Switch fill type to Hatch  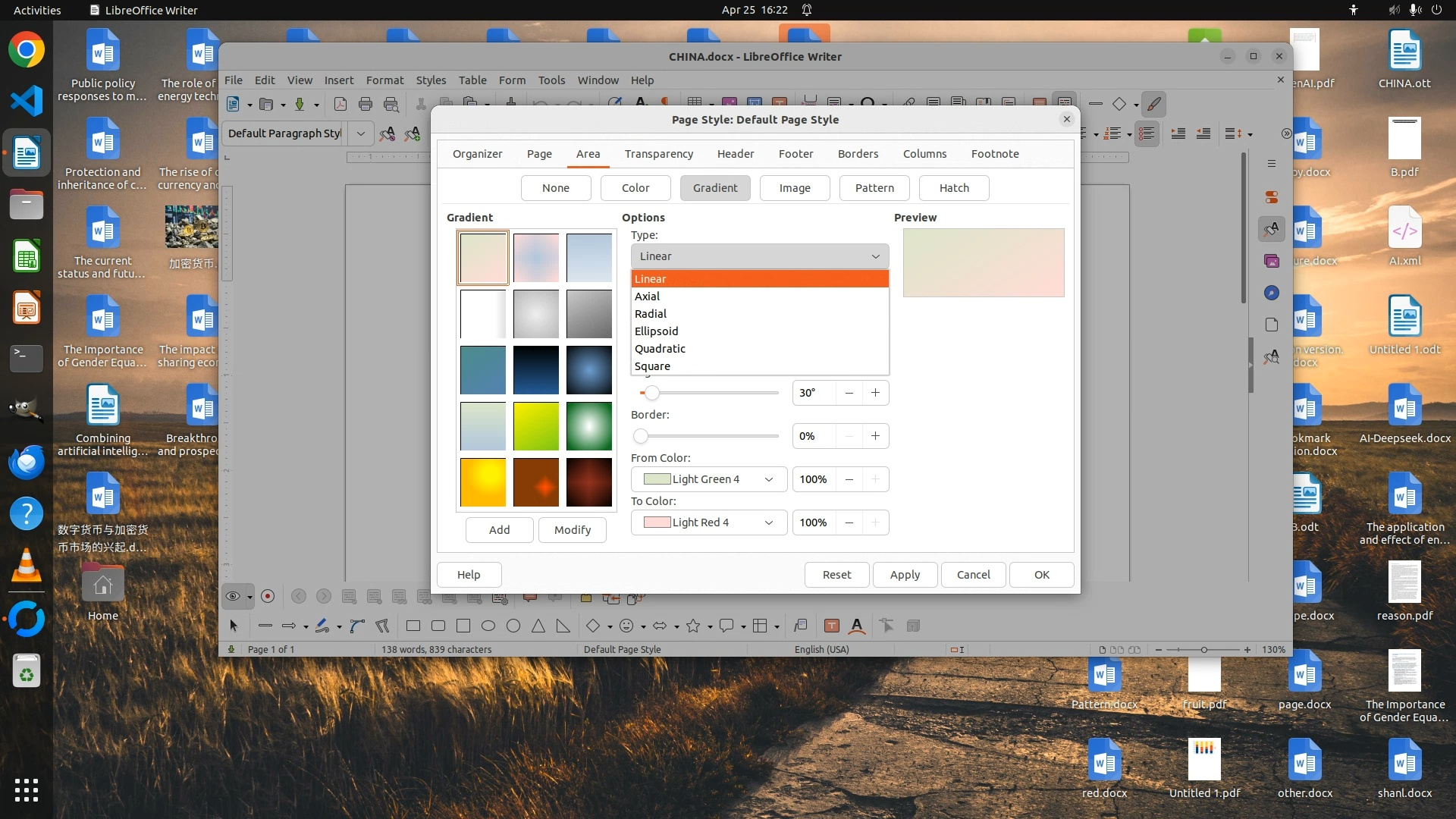953,188
